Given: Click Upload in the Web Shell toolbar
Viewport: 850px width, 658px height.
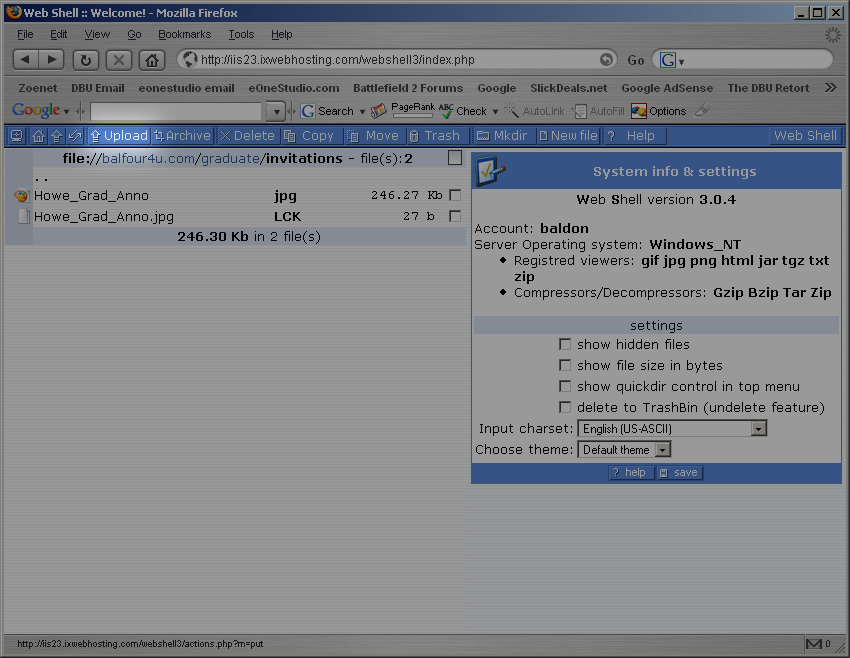Looking at the screenshot, I should pos(118,136).
